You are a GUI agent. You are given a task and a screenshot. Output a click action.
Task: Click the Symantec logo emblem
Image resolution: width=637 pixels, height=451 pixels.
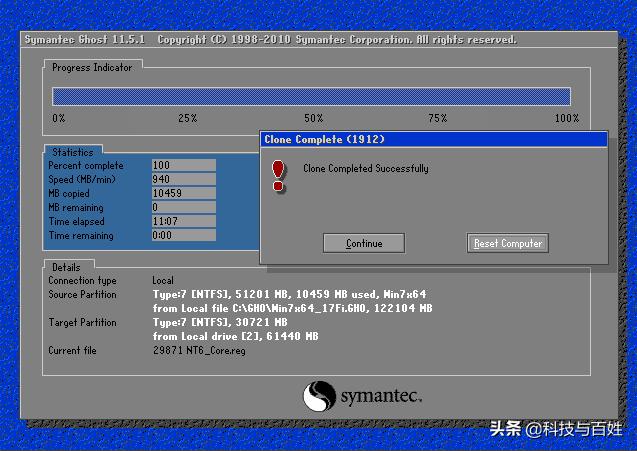click(x=319, y=395)
